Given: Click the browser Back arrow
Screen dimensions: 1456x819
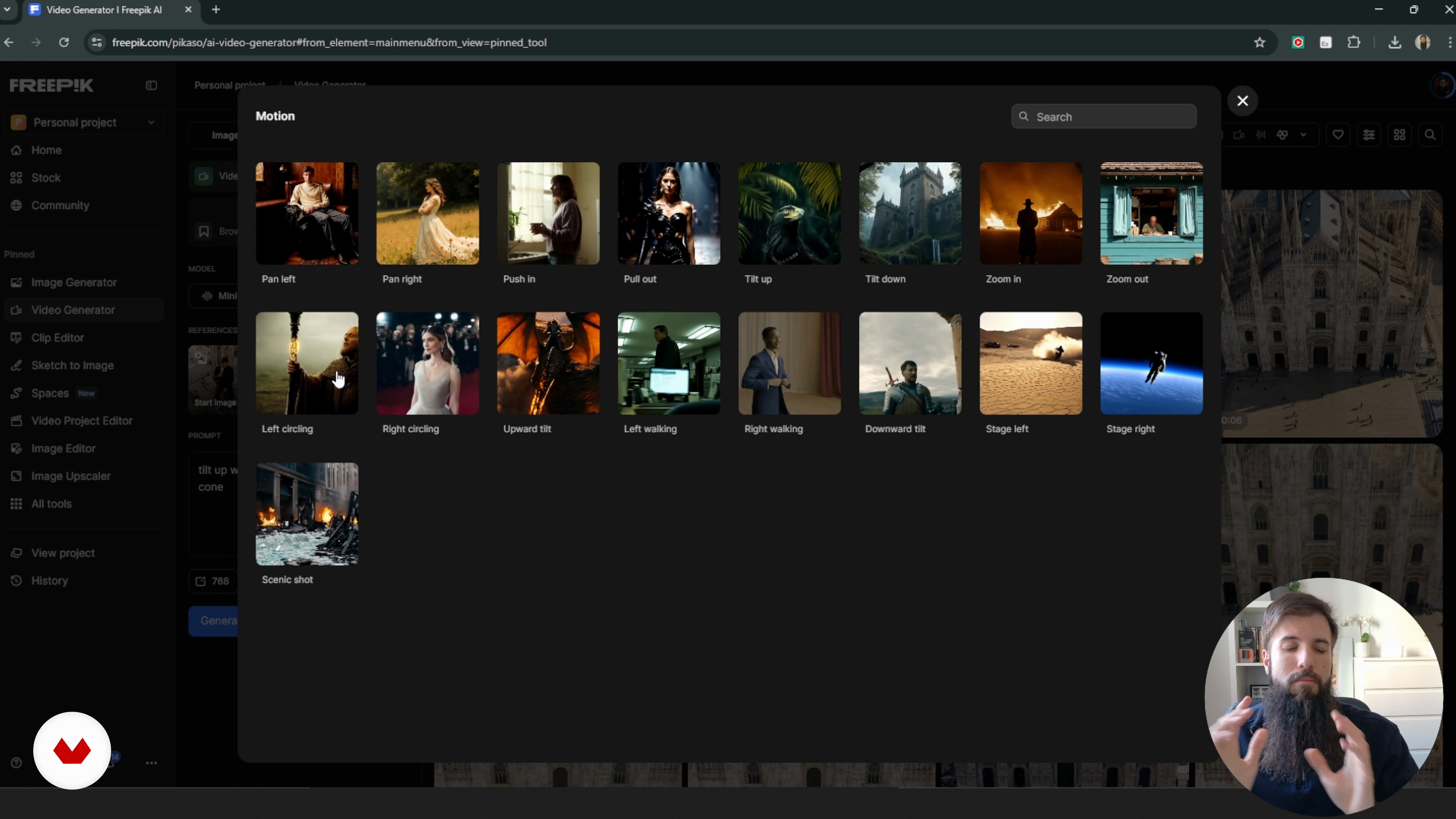Looking at the screenshot, I should [x=9, y=43].
